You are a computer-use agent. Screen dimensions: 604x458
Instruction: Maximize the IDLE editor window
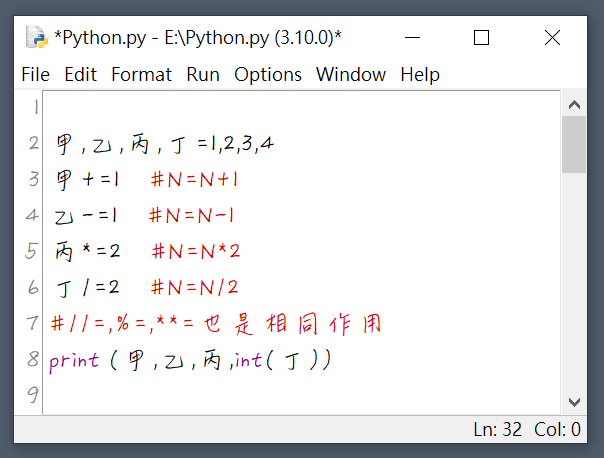pos(481,38)
